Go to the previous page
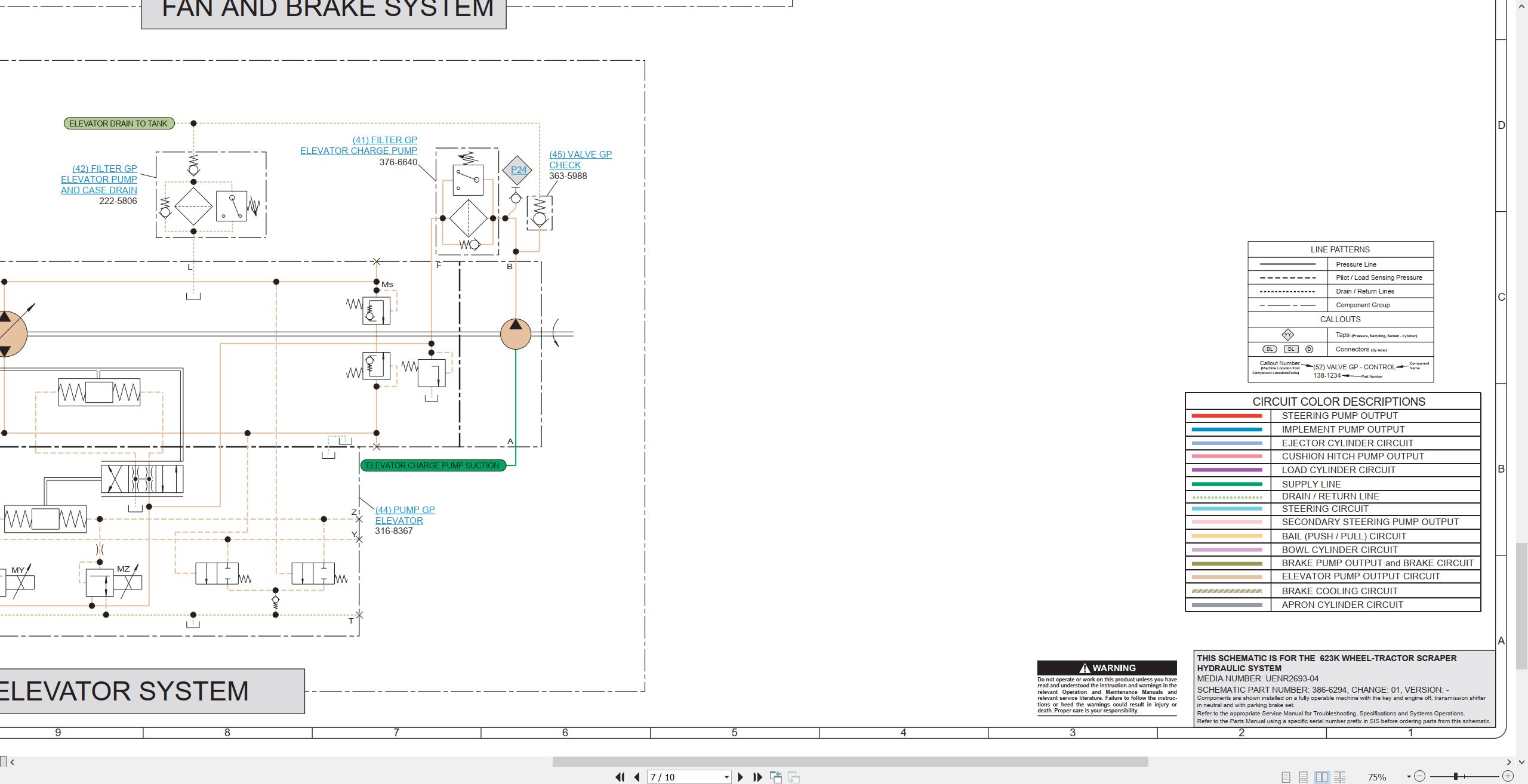Viewport: 1528px width, 784px height. [x=637, y=777]
